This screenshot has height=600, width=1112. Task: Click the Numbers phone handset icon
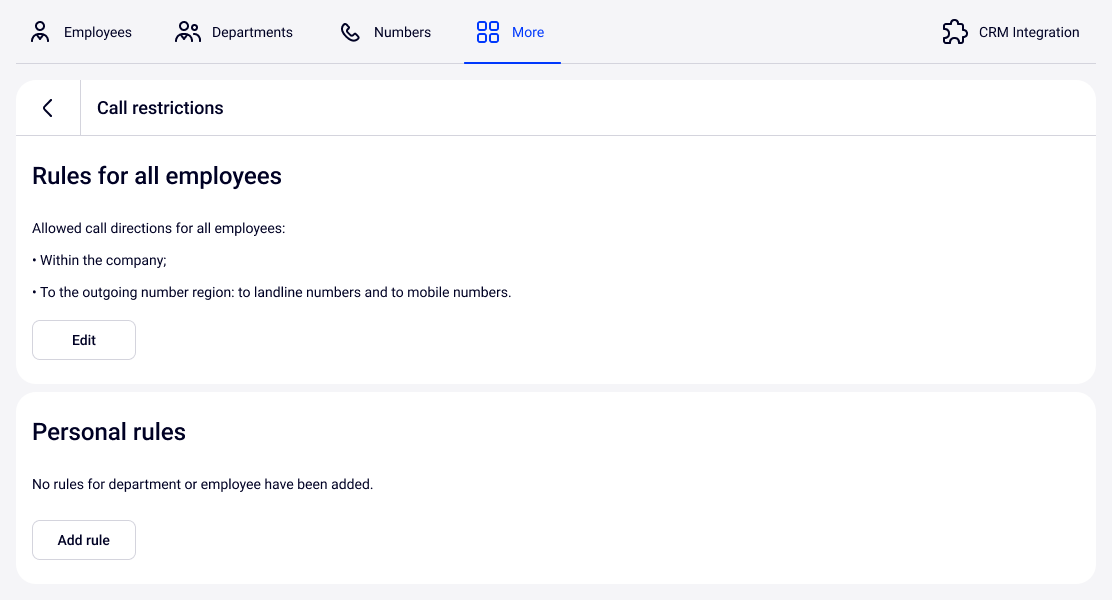click(x=350, y=32)
